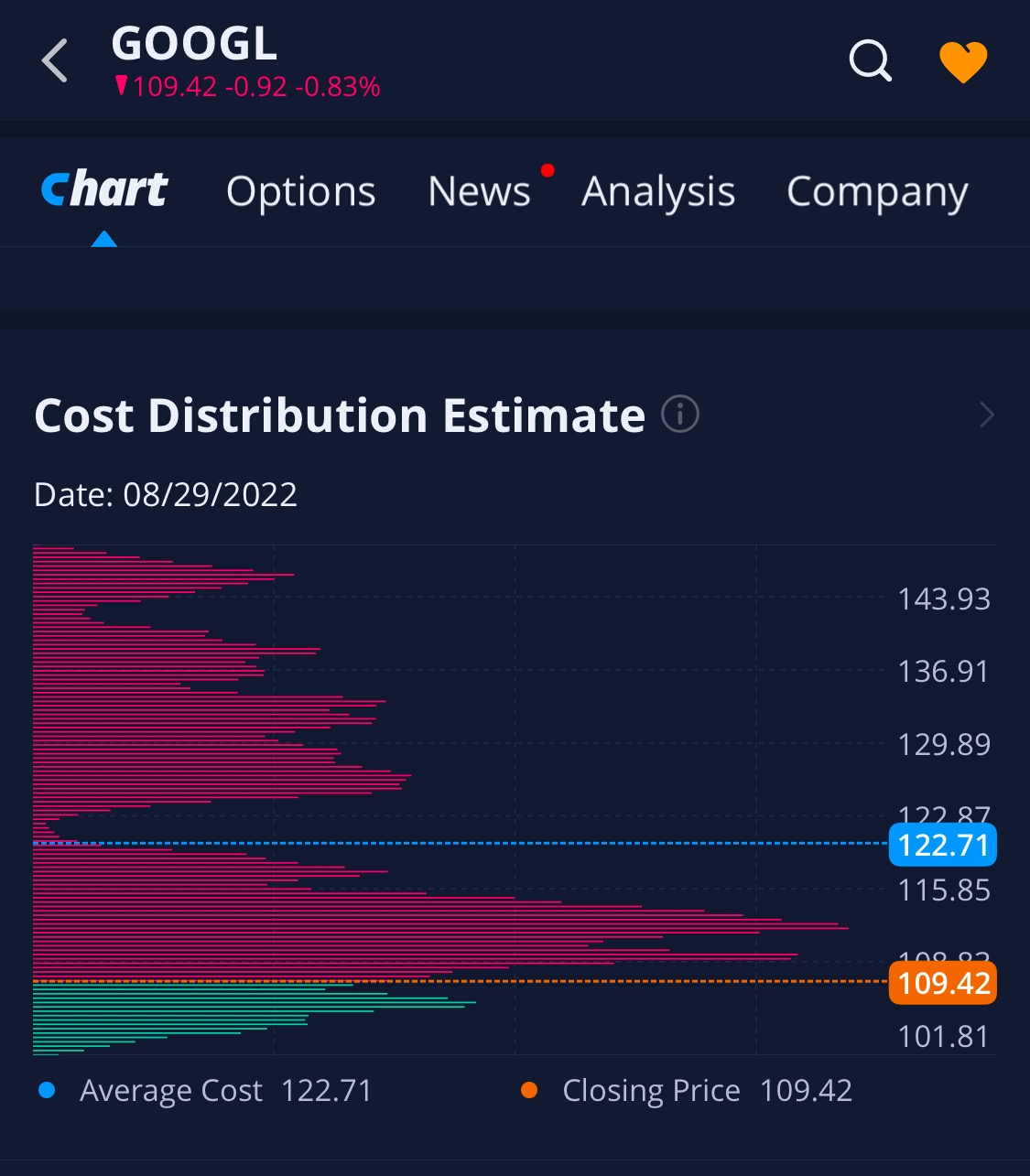This screenshot has height=1176, width=1030.
Task: Switch to the Options tab
Action: coord(301,191)
